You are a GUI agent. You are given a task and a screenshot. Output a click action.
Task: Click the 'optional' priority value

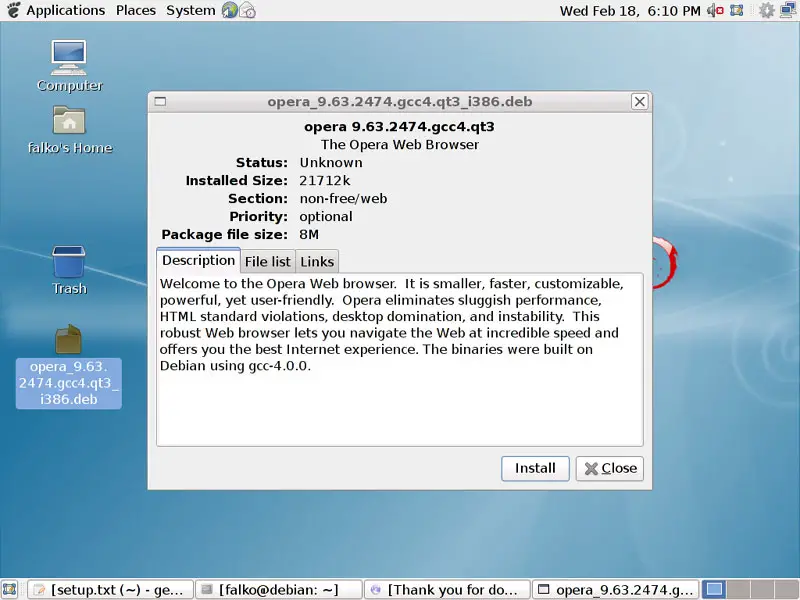326,217
